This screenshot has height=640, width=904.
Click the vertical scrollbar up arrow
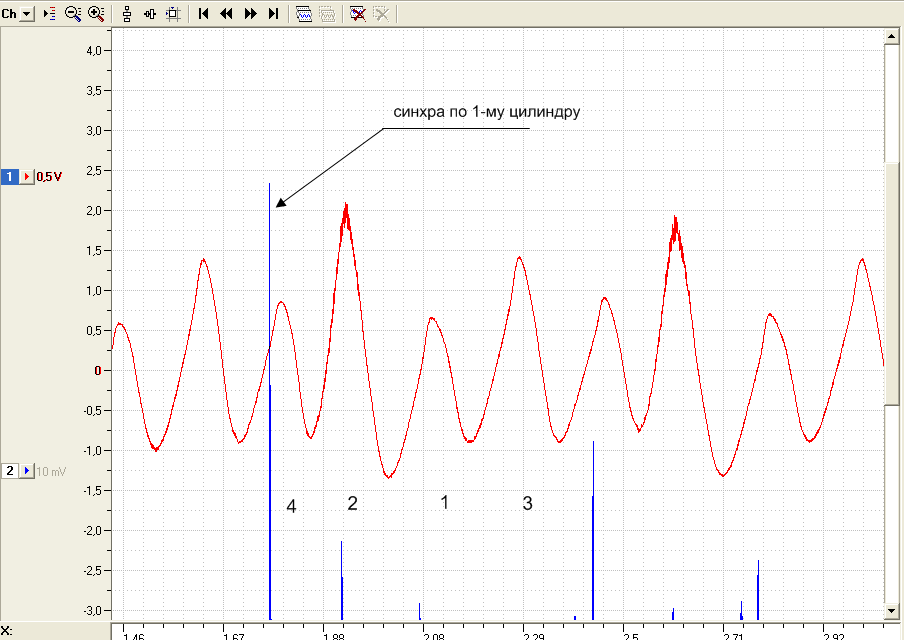pyautogui.click(x=891, y=36)
